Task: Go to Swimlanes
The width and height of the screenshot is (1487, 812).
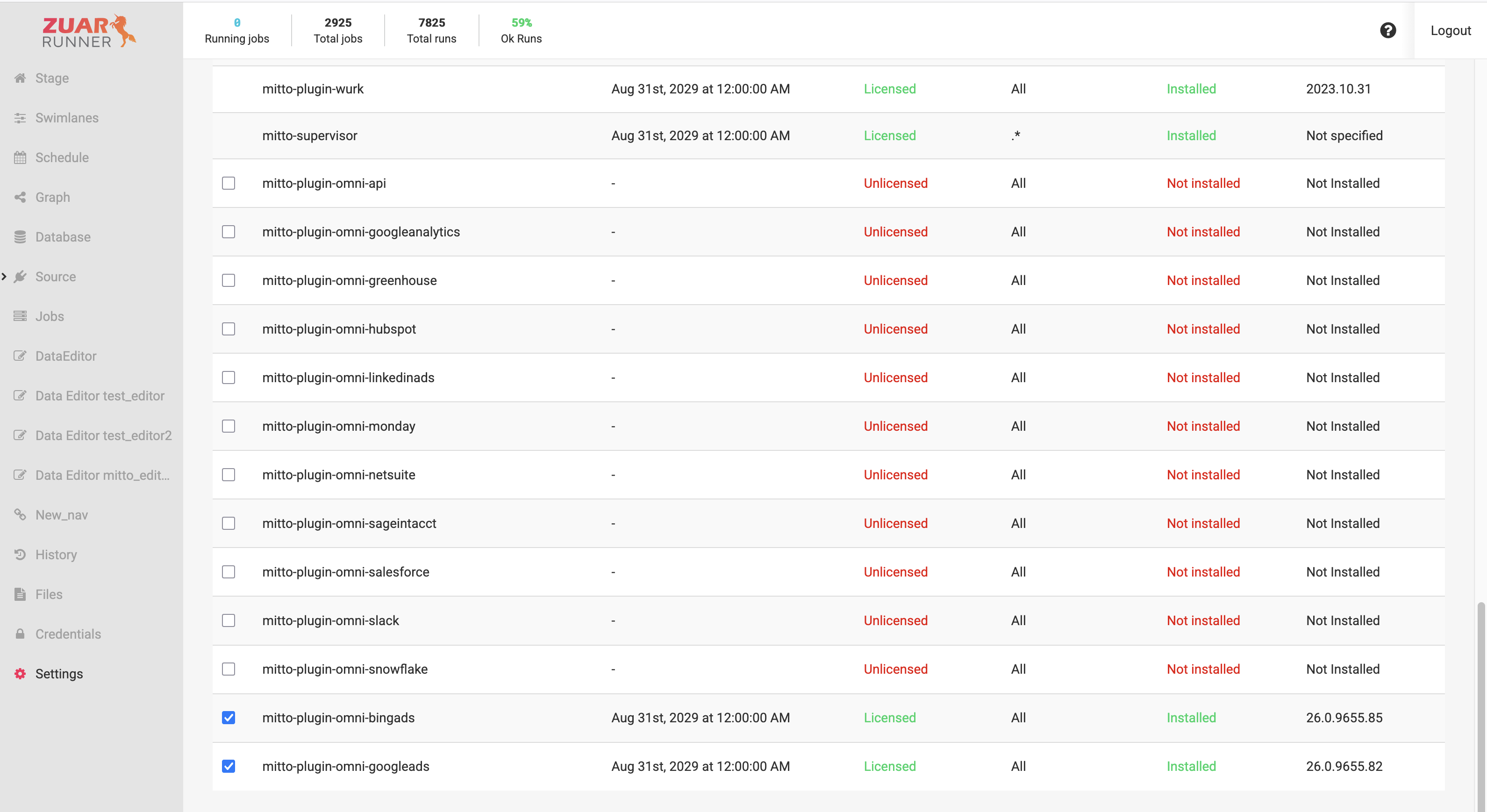Action: 67,118
